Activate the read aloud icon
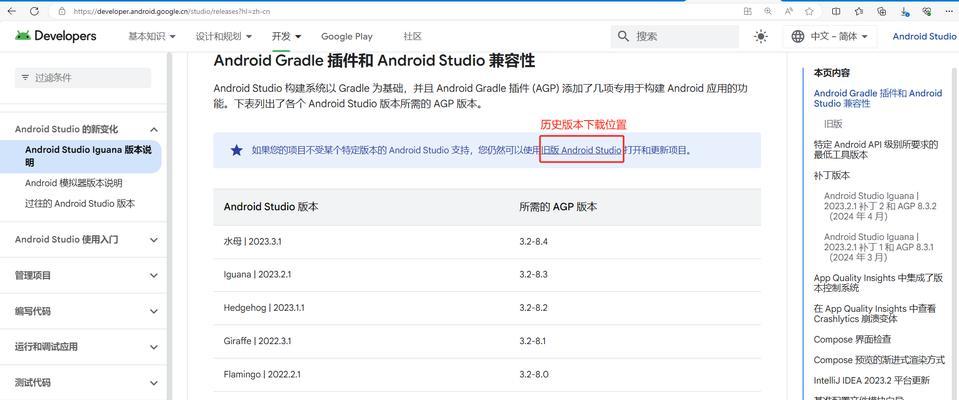Screen dimensions: 959x400 tap(789, 11)
